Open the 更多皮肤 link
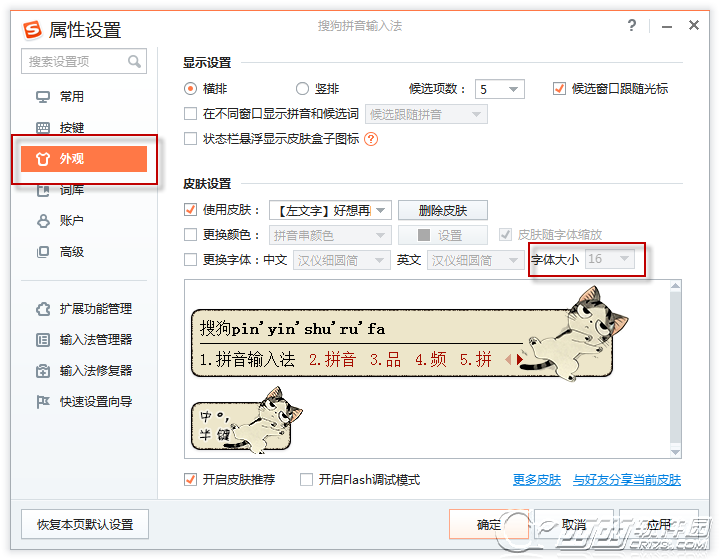The height and width of the screenshot is (560, 720). 537,480
